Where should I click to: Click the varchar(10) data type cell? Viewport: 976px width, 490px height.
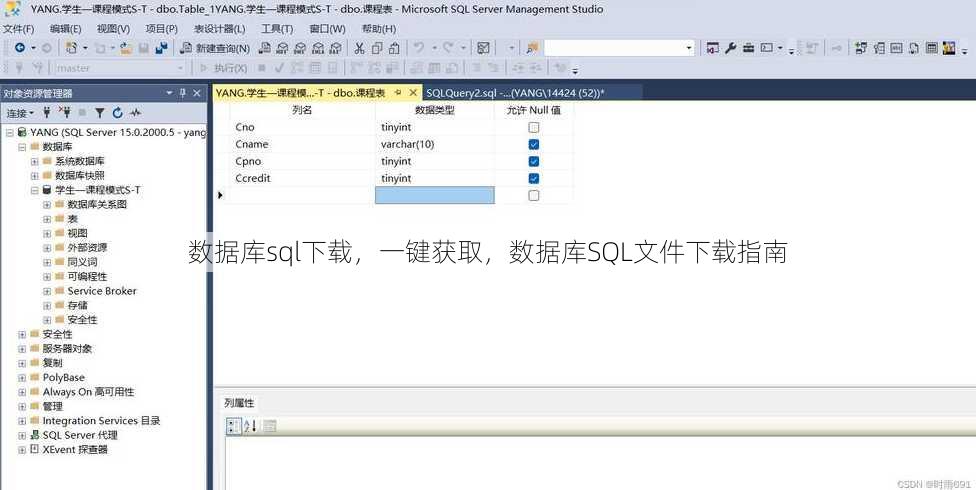click(x=434, y=144)
